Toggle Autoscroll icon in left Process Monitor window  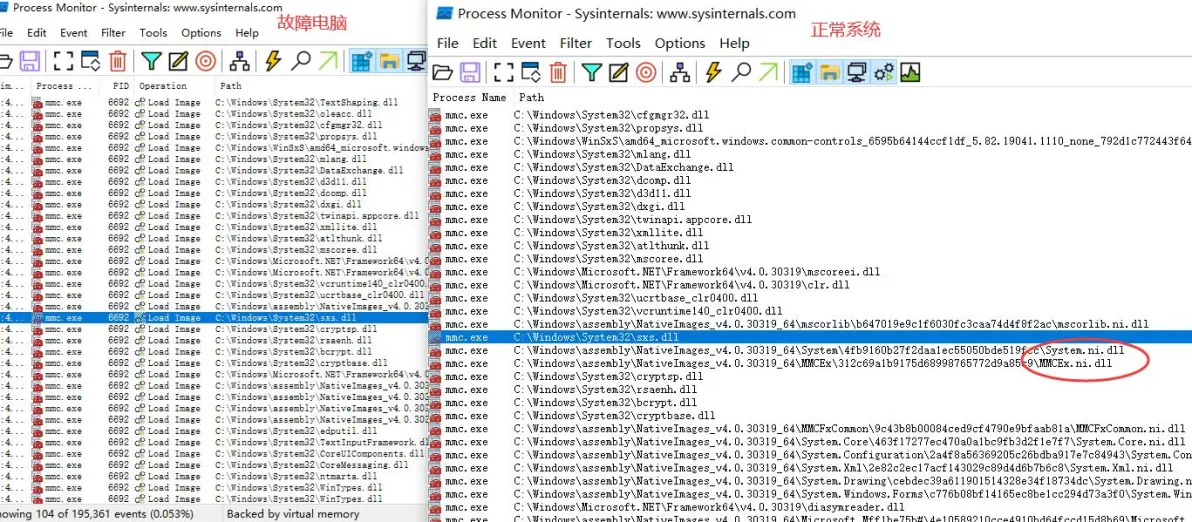coord(90,61)
